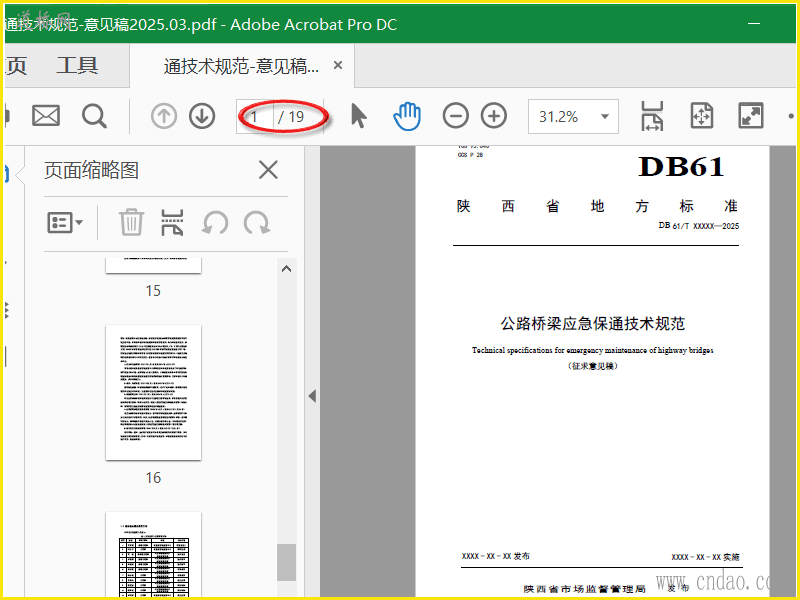
Task: Click thumbnail scrollbar up arrow
Action: pyautogui.click(x=287, y=269)
